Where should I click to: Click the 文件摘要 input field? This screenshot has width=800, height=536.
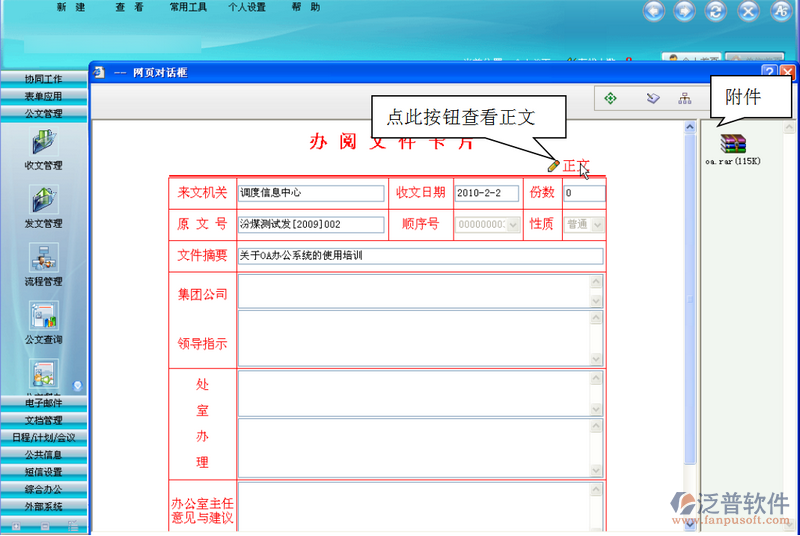point(420,256)
